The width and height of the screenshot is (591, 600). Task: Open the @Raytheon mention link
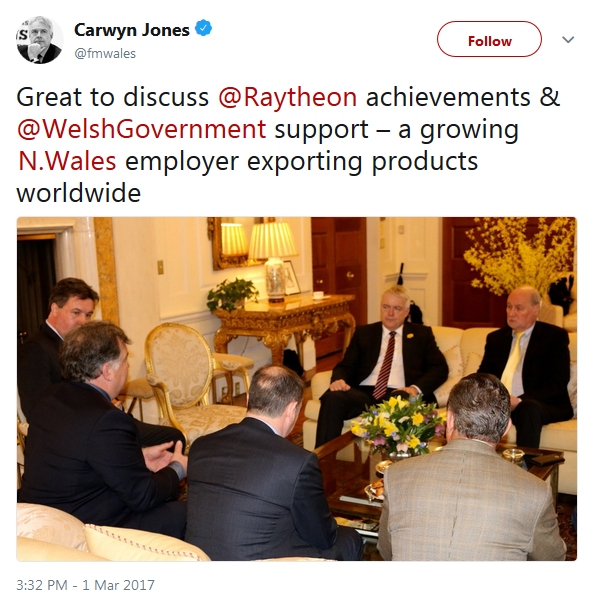[287, 97]
